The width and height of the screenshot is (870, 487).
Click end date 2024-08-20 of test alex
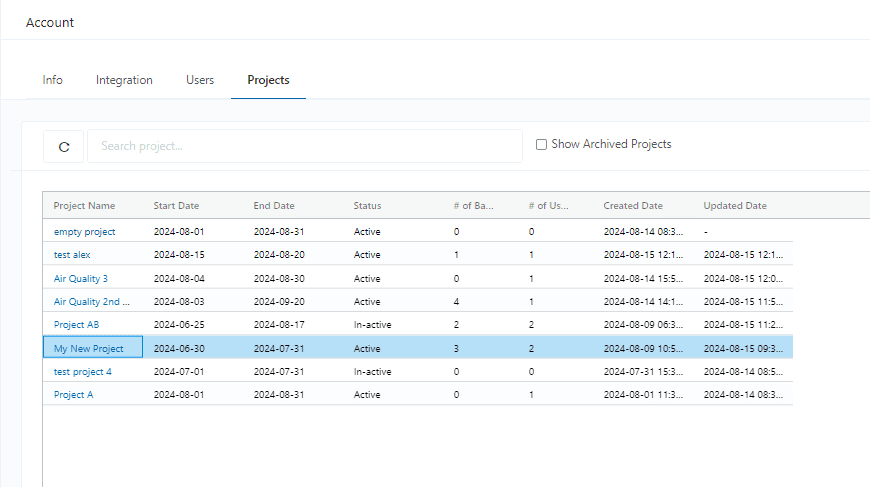279,255
